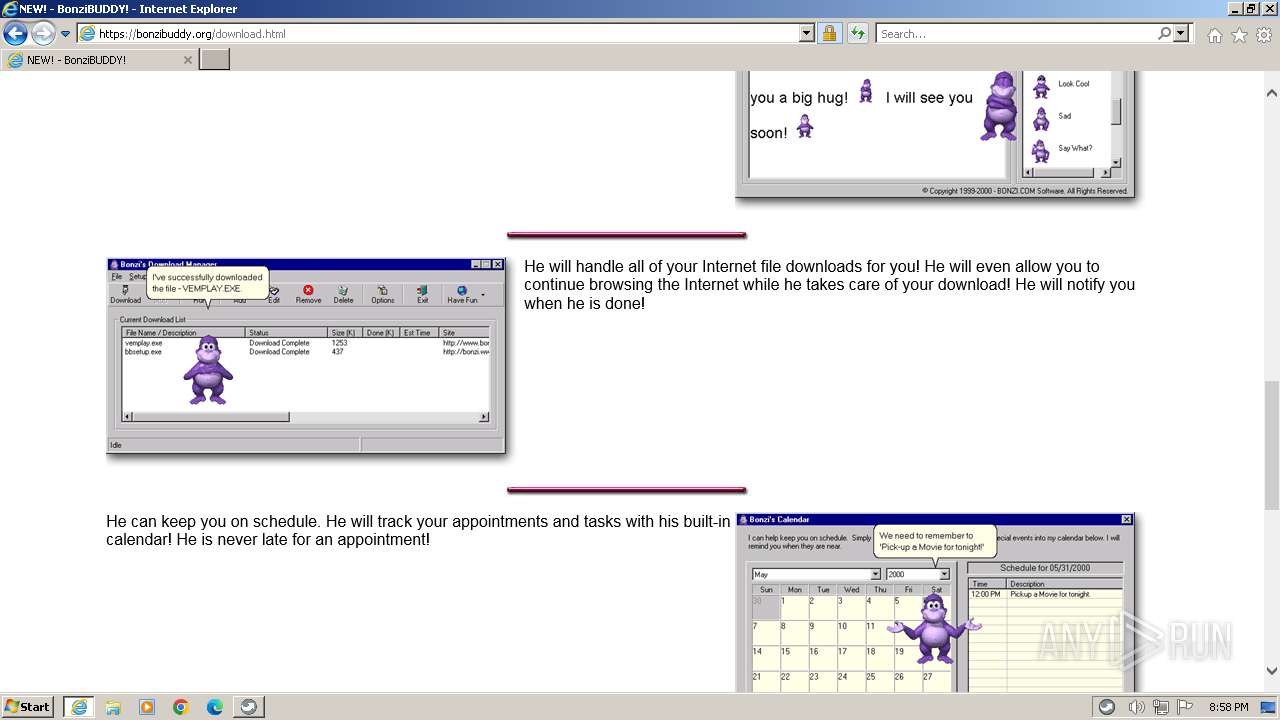
Task: Refresh the current page
Action: click(x=857, y=33)
